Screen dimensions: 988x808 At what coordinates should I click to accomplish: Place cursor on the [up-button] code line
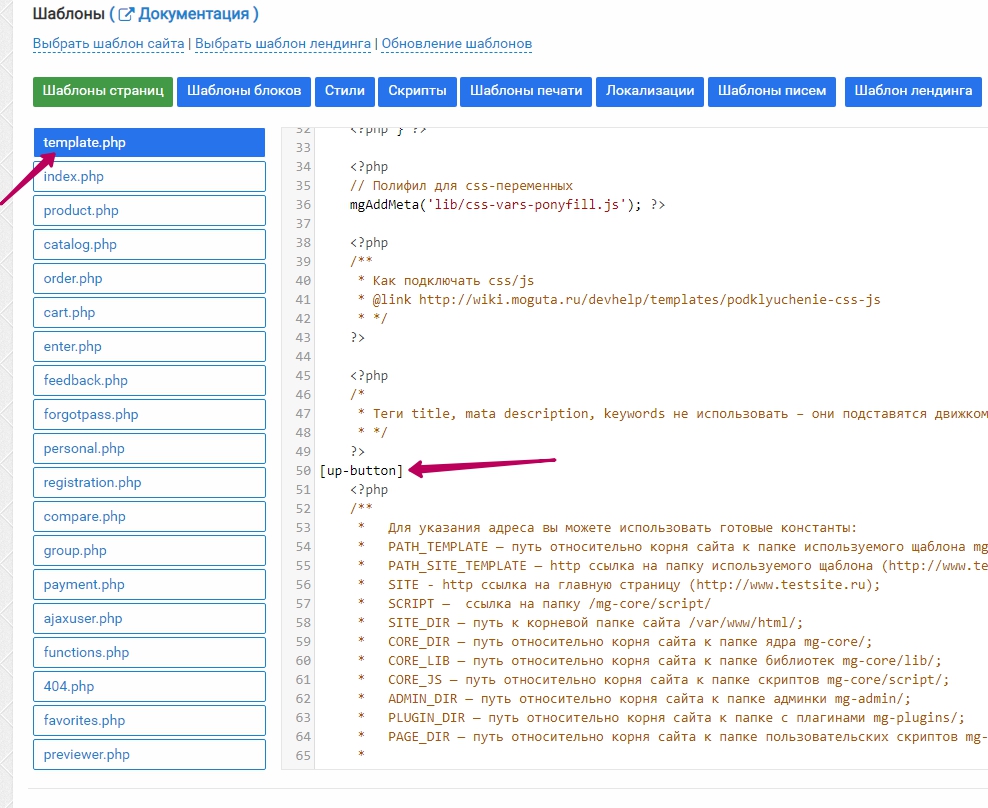pyautogui.click(x=362, y=471)
